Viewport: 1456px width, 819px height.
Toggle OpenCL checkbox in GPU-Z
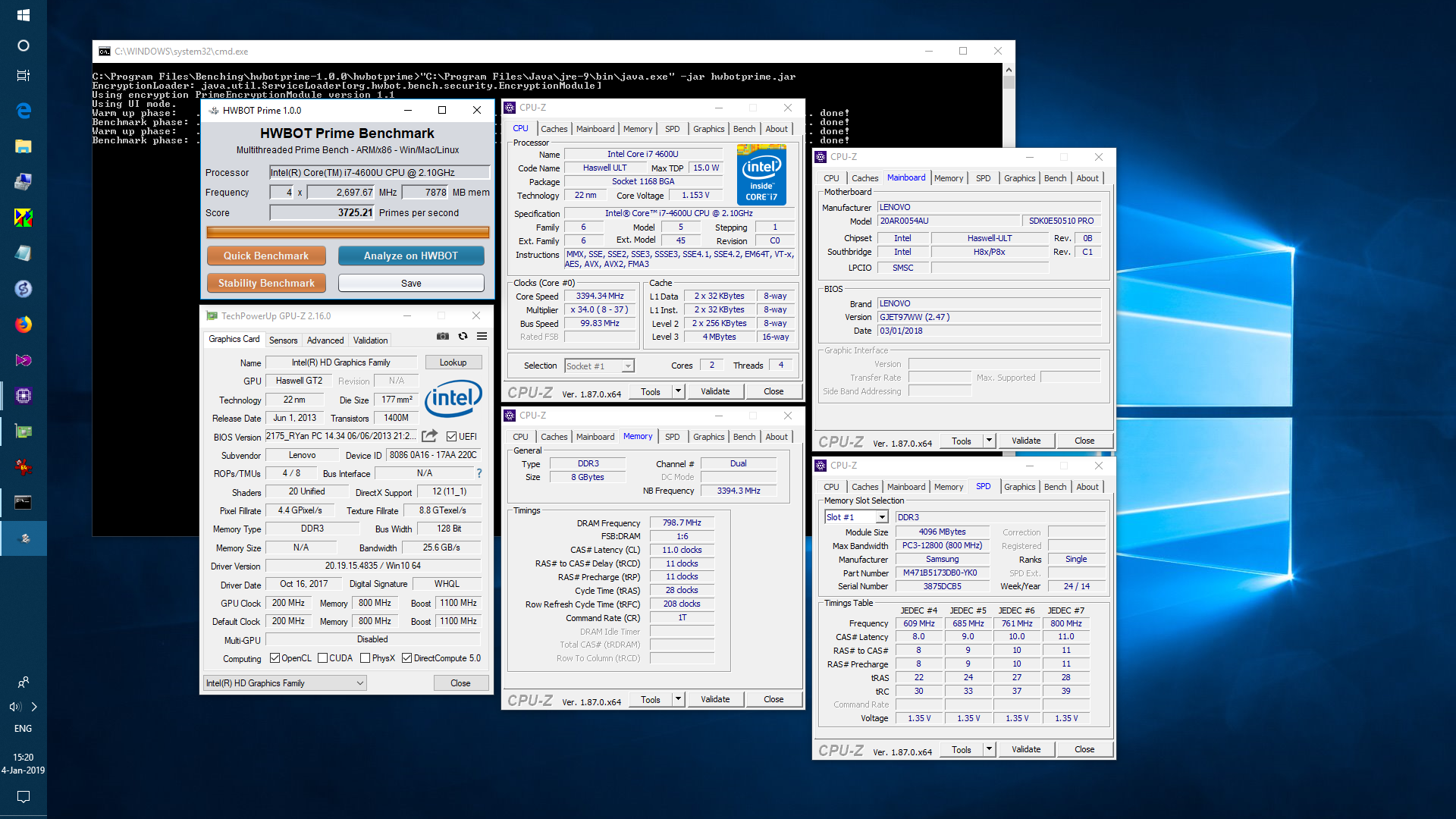click(x=275, y=658)
